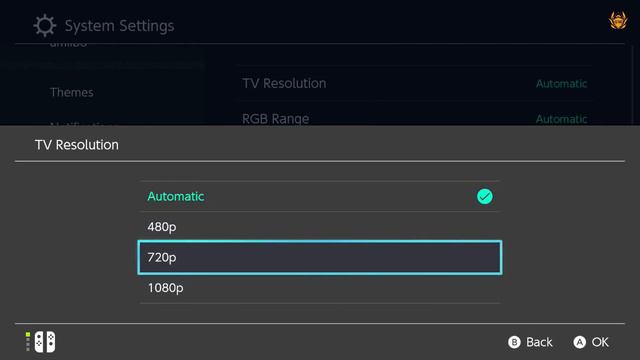640x360 pixels.
Task: Click the A button icon
Action: click(580, 342)
